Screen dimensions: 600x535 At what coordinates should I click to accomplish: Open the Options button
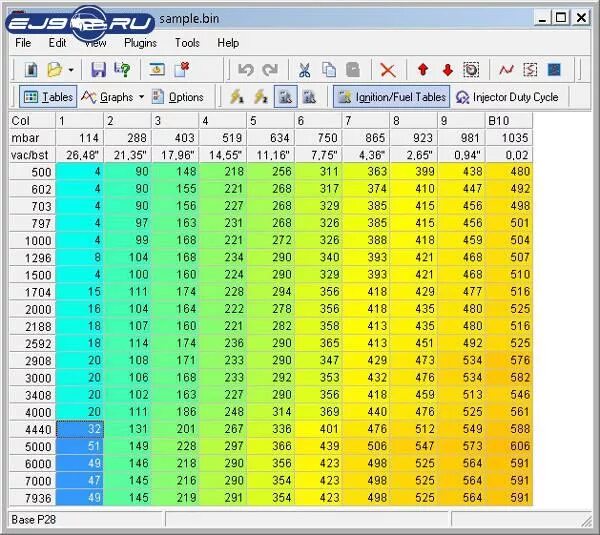pos(178,97)
